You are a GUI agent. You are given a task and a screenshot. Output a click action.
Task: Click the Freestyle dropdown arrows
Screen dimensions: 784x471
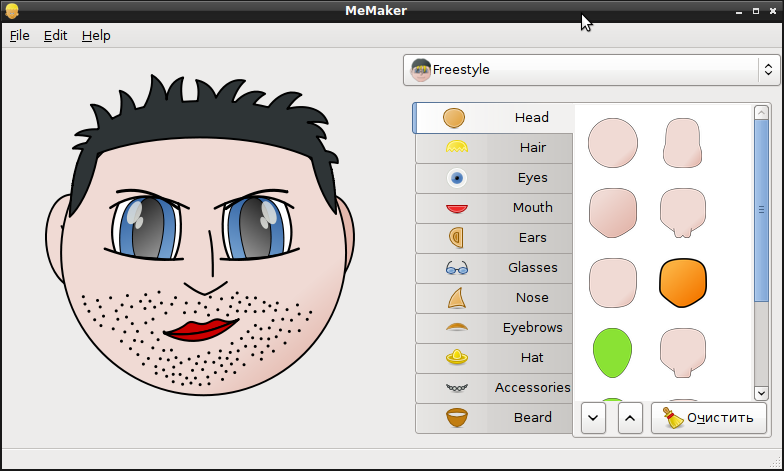pos(768,70)
